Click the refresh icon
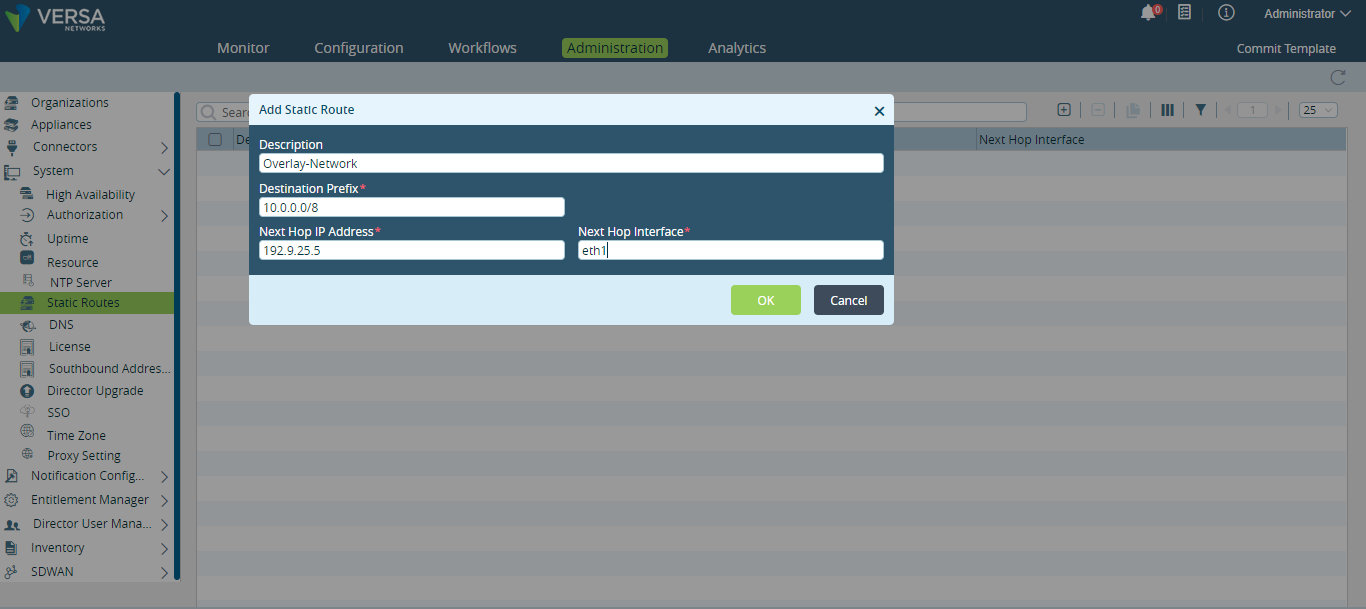Viewport: 1366px width, 609px height. click(x=1337, y=78)
